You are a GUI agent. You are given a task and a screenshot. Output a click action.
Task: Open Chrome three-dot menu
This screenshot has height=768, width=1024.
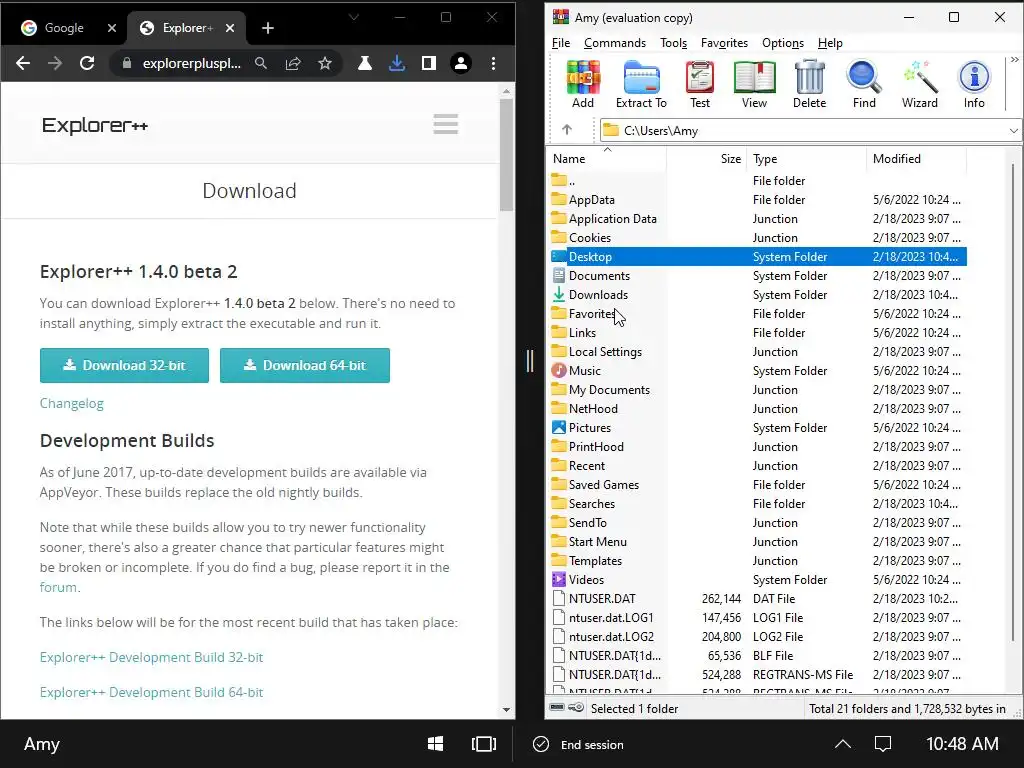coord(493,63)
